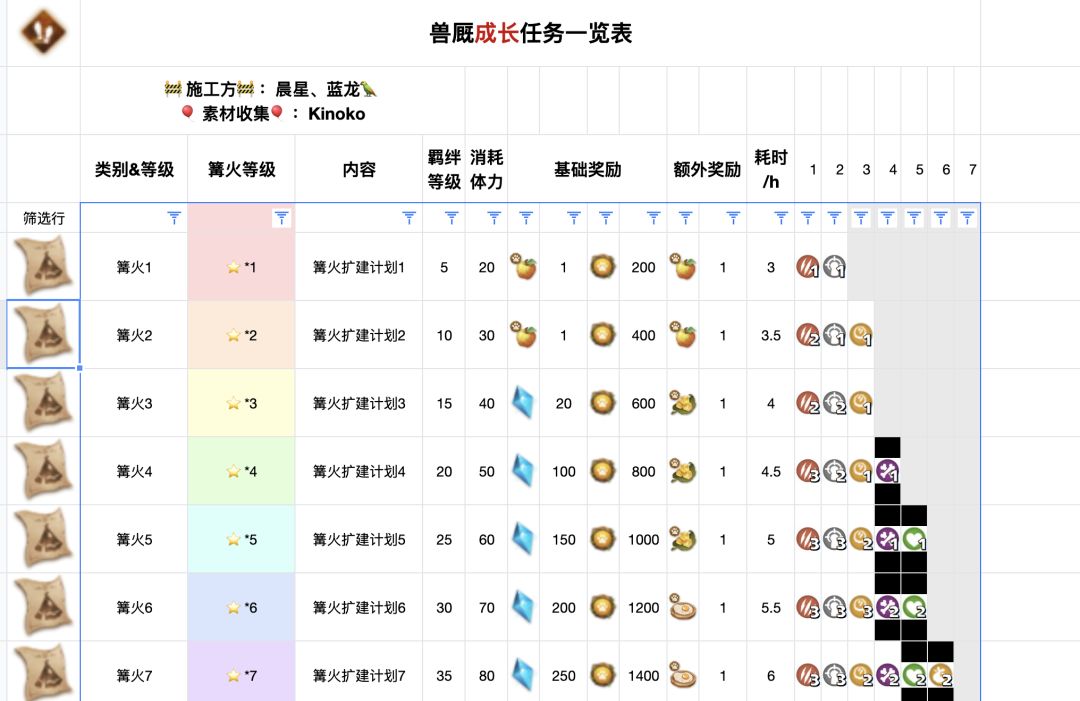Click the blue crystal icon in 篝火3 row
This screenshot has width=1080, height=701.
coord(523,403)
